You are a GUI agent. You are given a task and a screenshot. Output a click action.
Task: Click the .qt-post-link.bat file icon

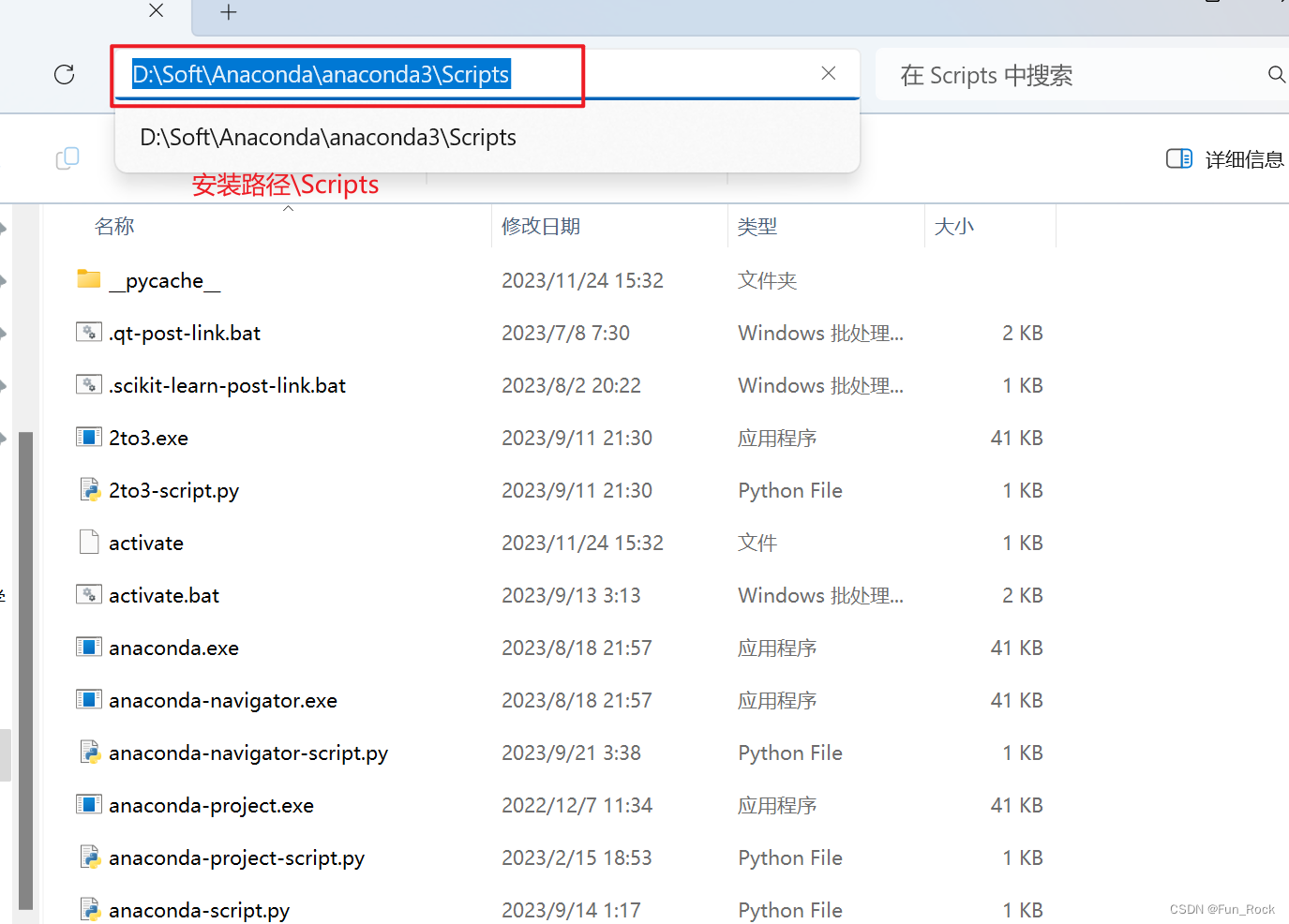89,332
